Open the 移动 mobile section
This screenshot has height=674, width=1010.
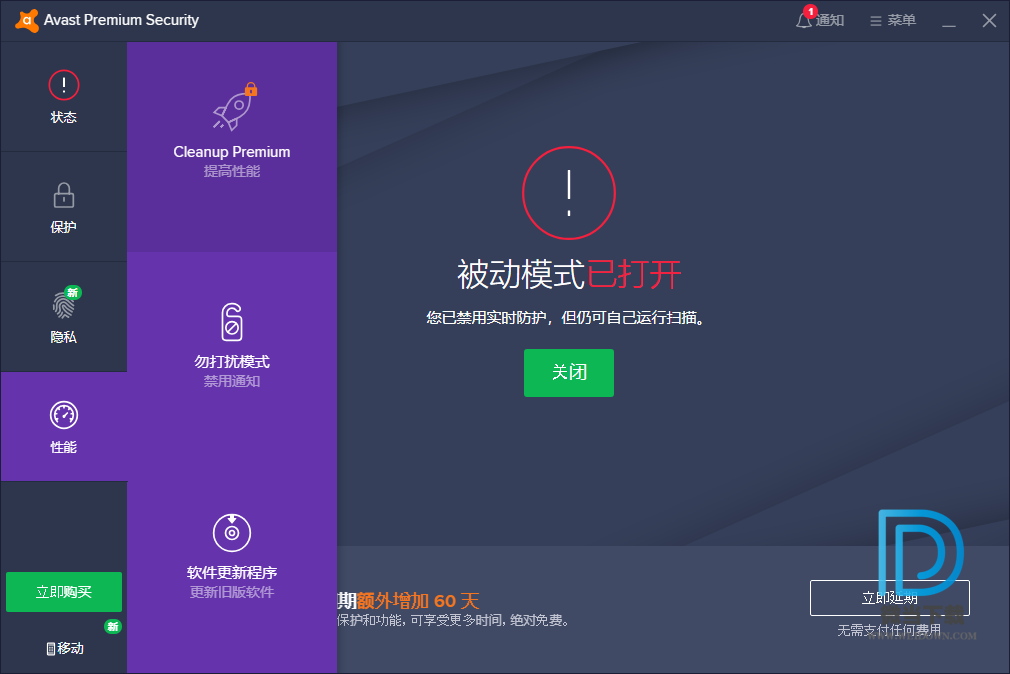[64, 648]
